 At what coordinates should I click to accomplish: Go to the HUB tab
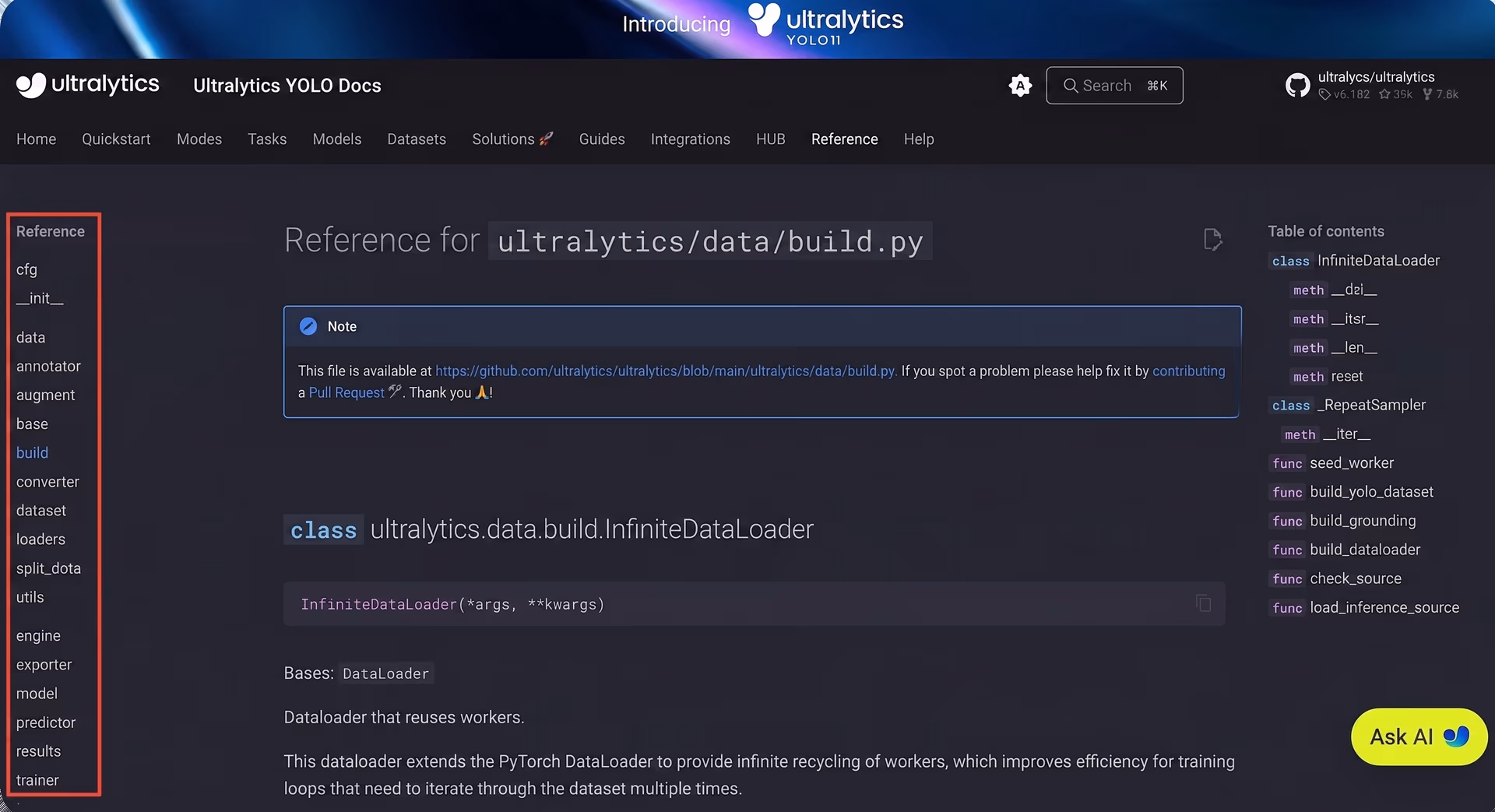point(771,139)
